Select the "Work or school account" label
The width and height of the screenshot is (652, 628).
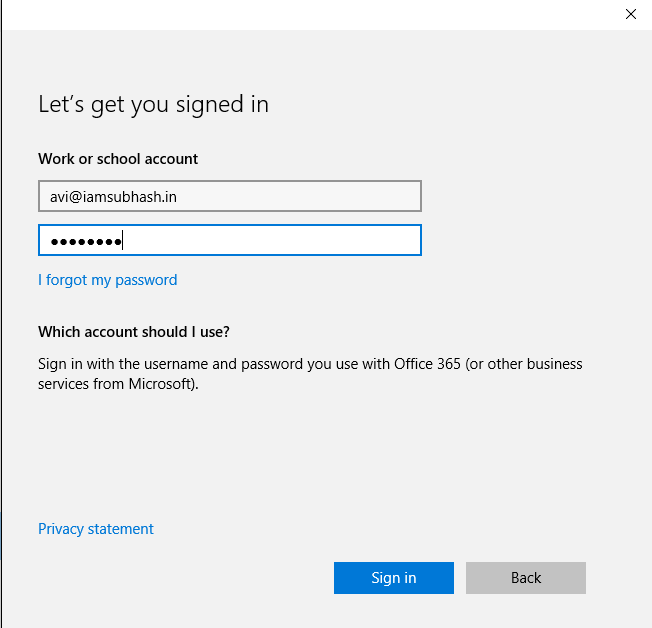(118, 159)
